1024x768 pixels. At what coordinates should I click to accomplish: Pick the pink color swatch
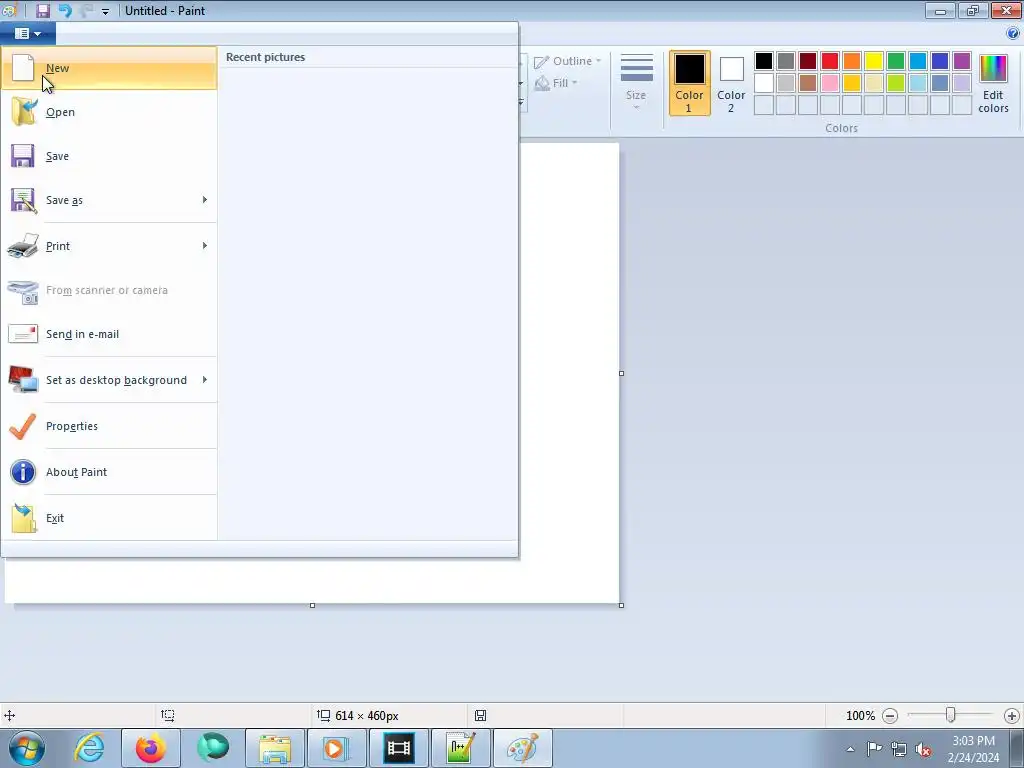[x=830, y=83]
